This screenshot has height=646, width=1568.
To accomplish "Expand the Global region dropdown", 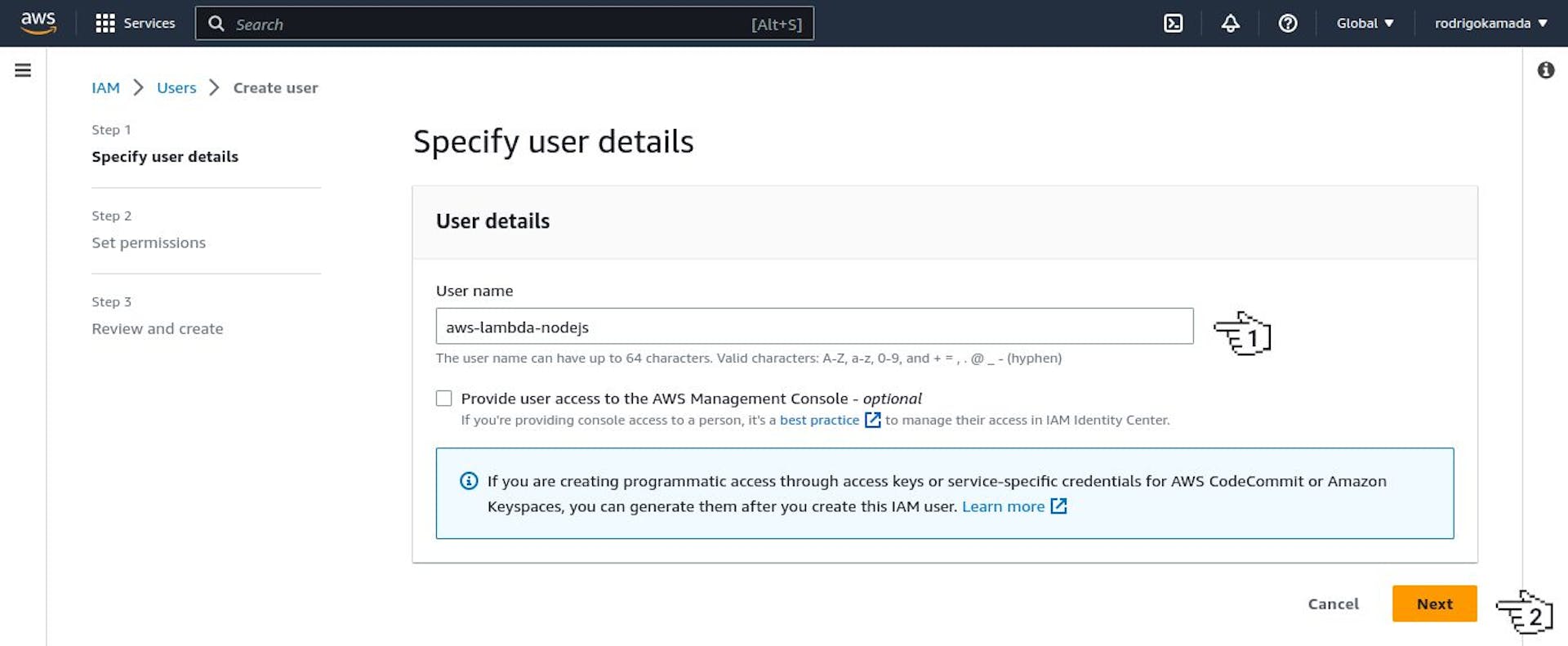I will [x=1364, y=23].
